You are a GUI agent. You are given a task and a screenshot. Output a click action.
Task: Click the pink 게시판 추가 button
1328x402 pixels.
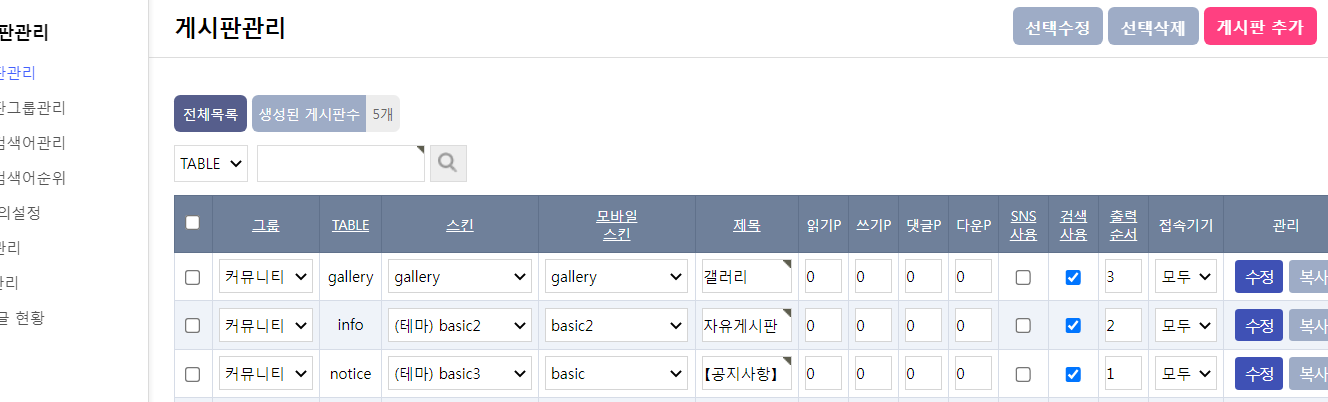click(x=1260, y=28)
